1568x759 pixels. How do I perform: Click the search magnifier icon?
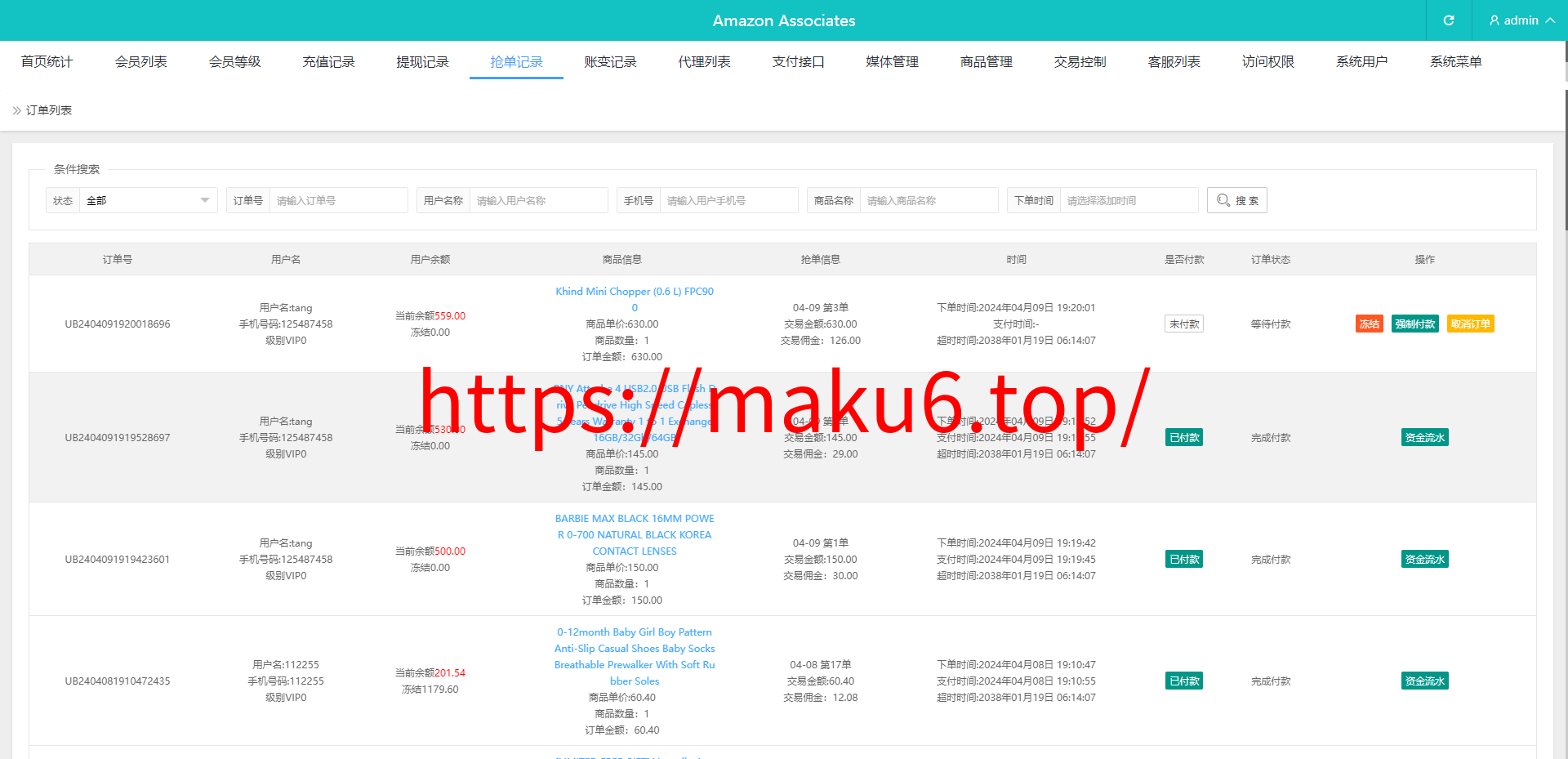pos(1223,200)
